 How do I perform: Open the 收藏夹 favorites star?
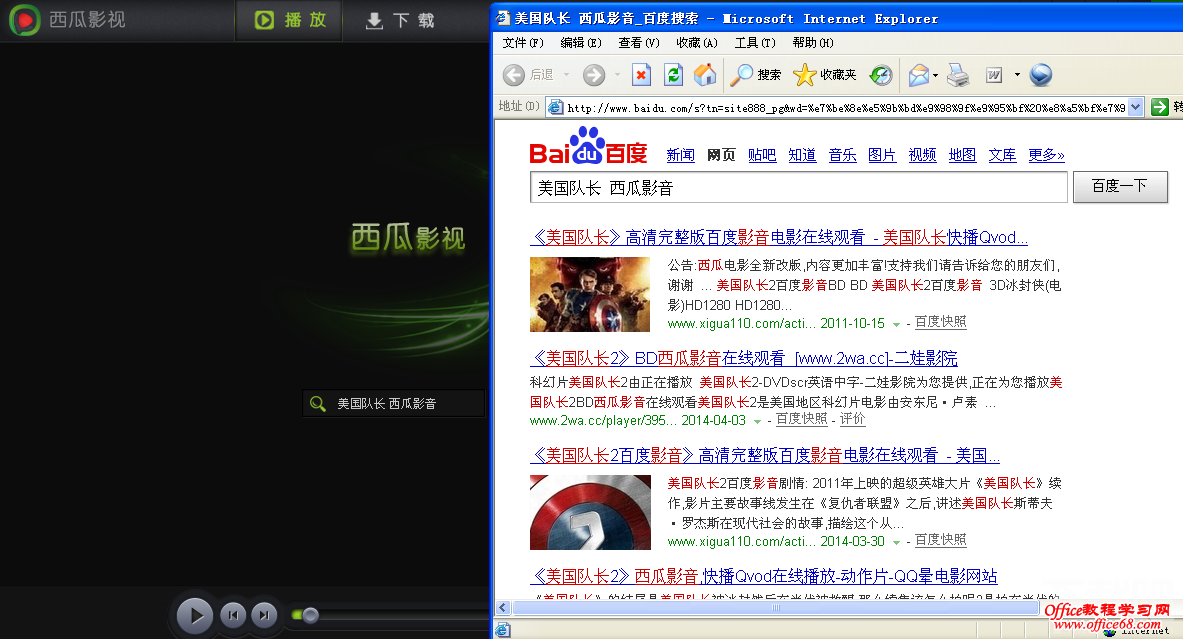pyautogui.click(x=825, y=75)
